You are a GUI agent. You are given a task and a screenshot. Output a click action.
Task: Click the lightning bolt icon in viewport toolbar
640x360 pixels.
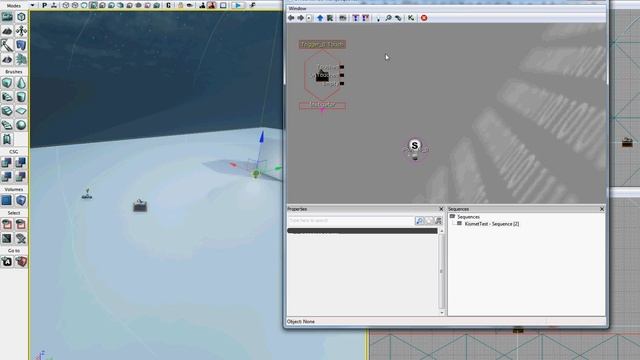coord(252,5)
